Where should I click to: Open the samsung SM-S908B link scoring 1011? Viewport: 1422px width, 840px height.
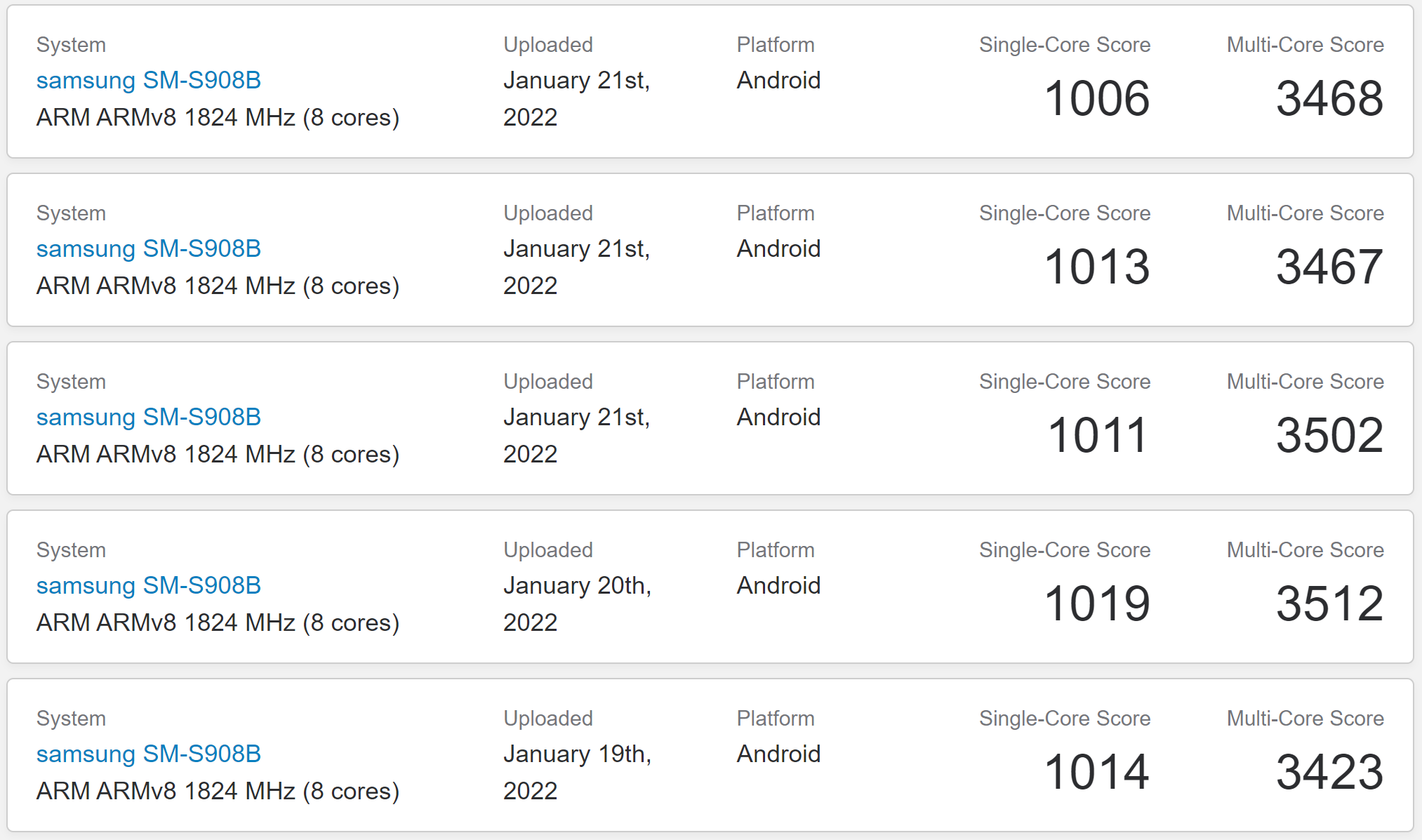coord(148,417)
